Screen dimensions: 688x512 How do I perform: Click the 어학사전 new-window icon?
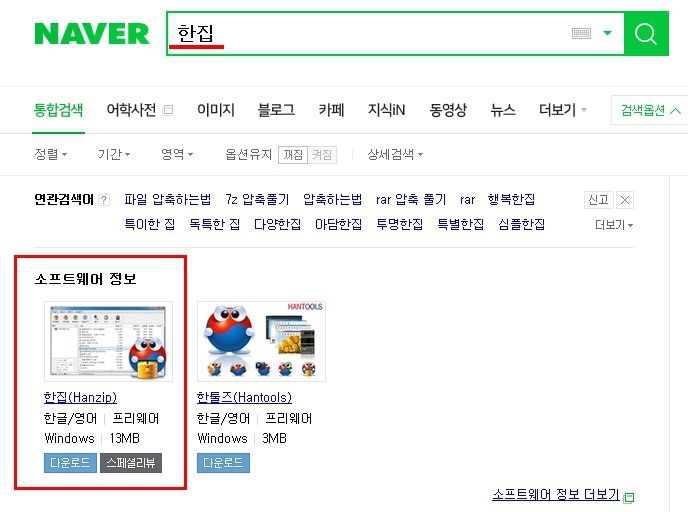point(168,110)
